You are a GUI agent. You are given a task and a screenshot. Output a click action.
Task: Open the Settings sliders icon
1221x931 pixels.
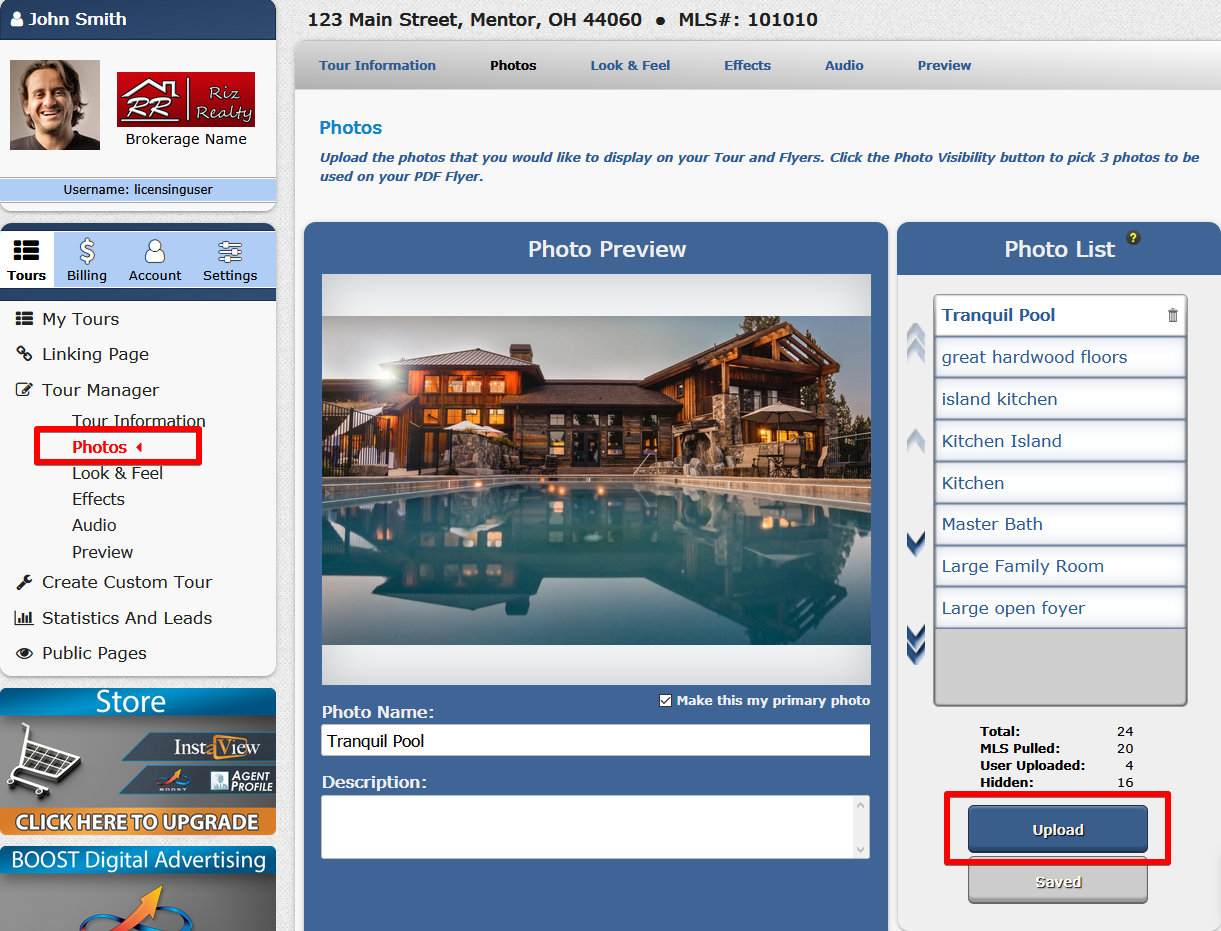[x=230, y=251]
